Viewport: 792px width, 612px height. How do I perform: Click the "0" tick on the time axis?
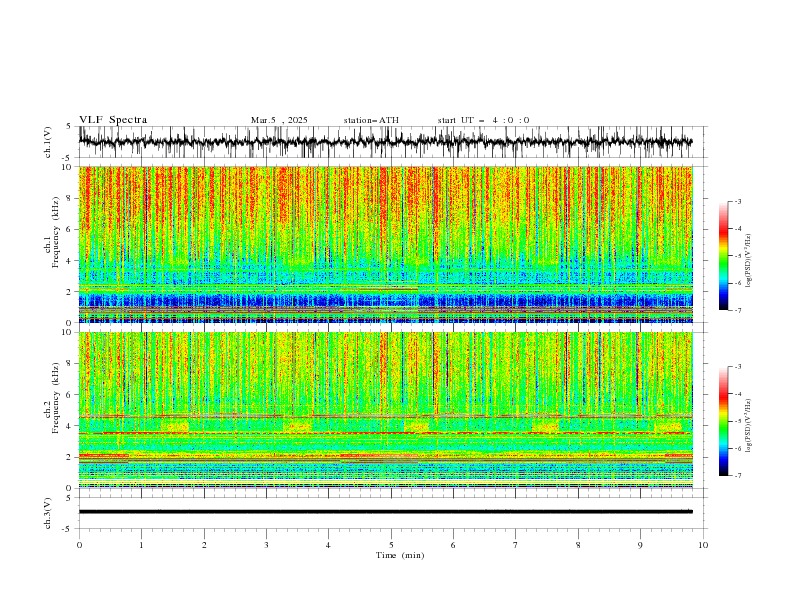coord(79,545)
